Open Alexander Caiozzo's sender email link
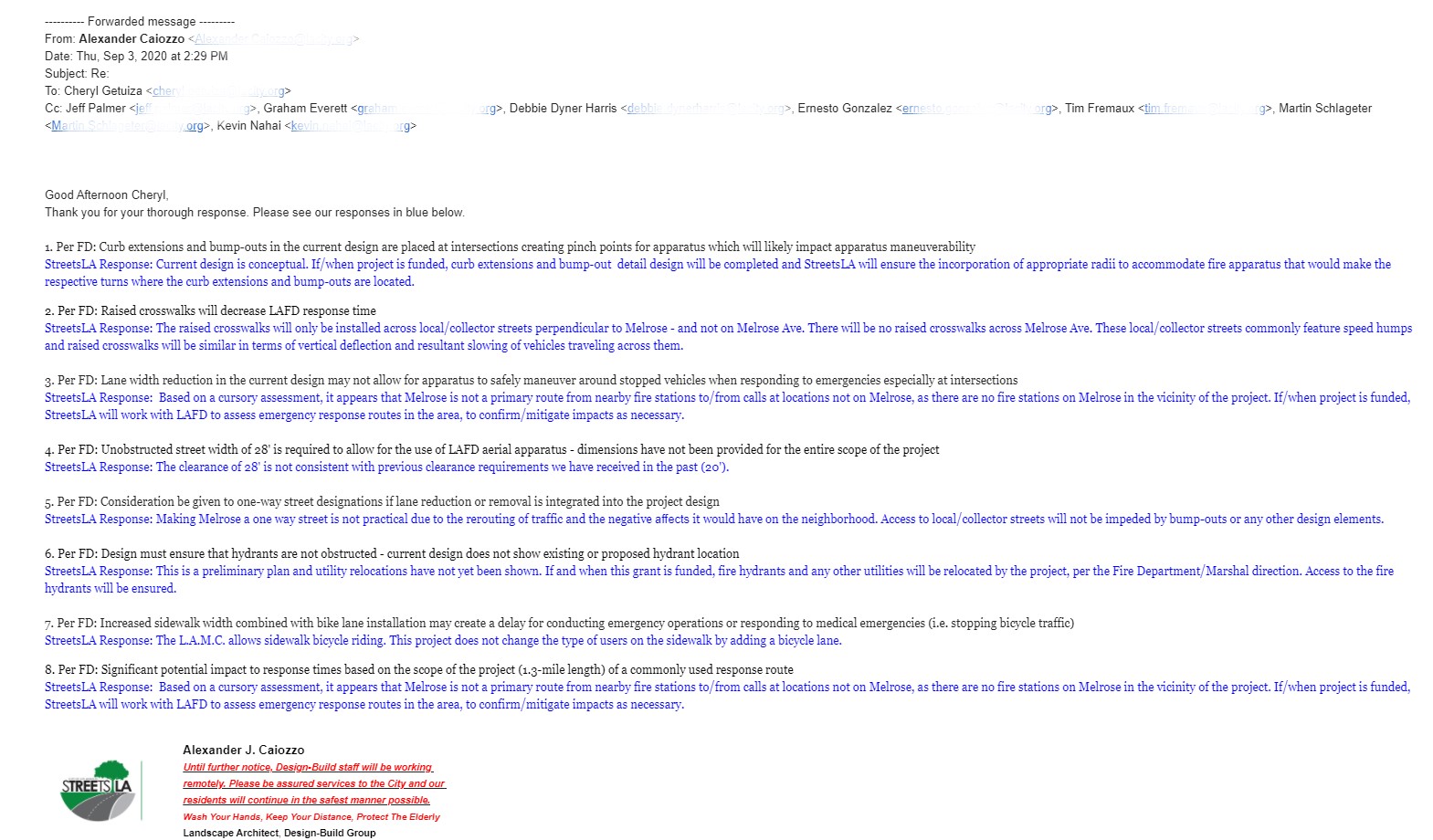This screenshot has width=1433, height=840. (273, 39)
